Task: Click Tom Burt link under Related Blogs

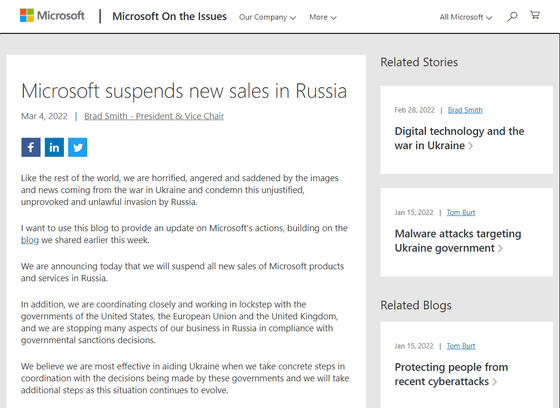Action: point(461,346)
